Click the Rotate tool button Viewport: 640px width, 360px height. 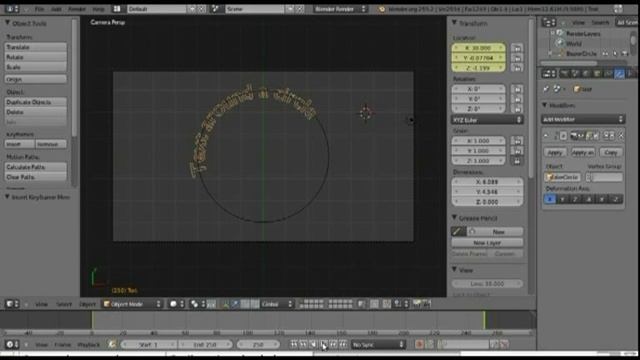click(x=36, y=57)
